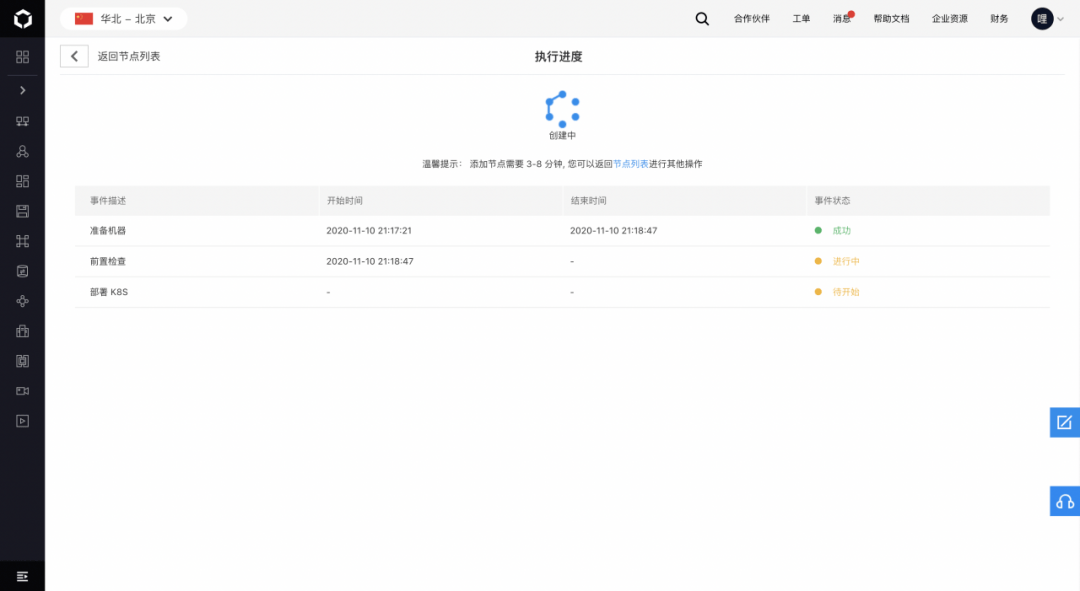Open the 财务 menu

[x=999, y=19]
